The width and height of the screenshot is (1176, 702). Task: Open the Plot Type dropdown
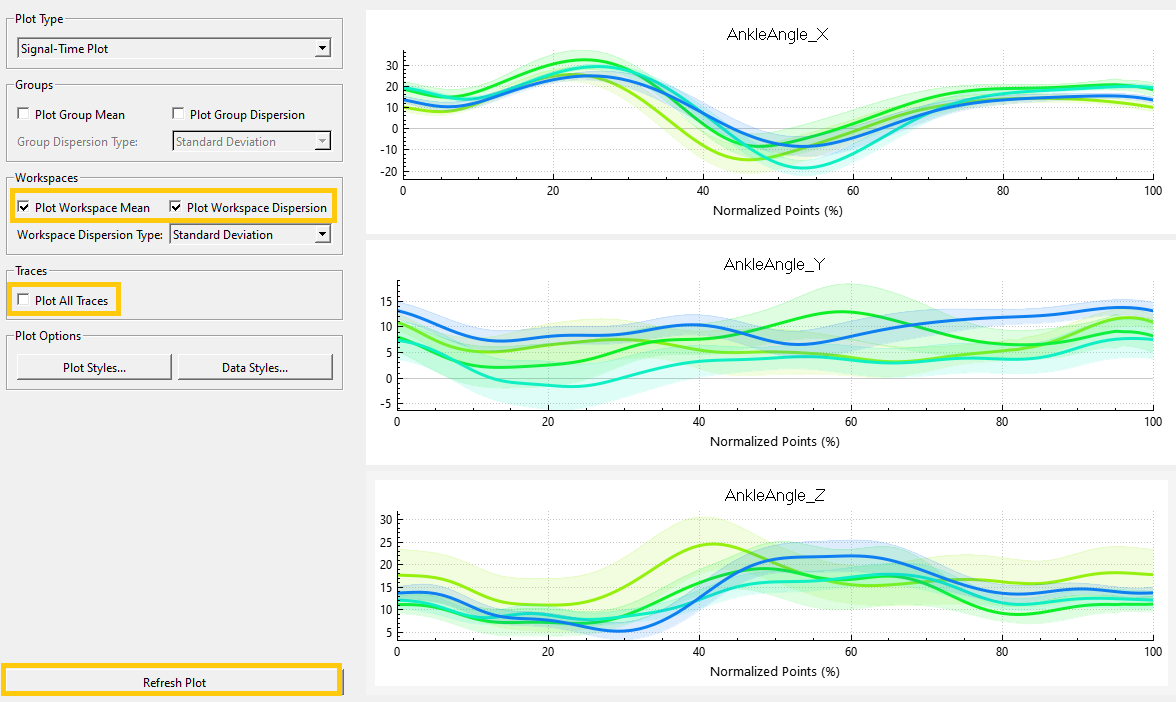pos(174,49)
